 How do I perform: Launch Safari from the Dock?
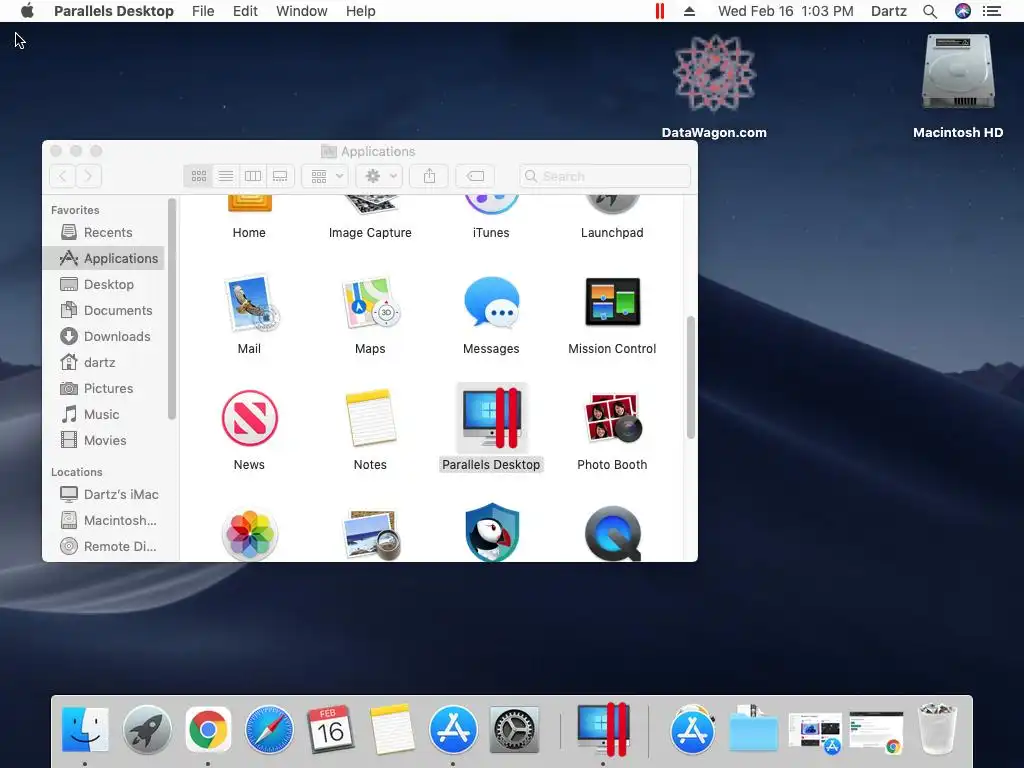(269, 729)
